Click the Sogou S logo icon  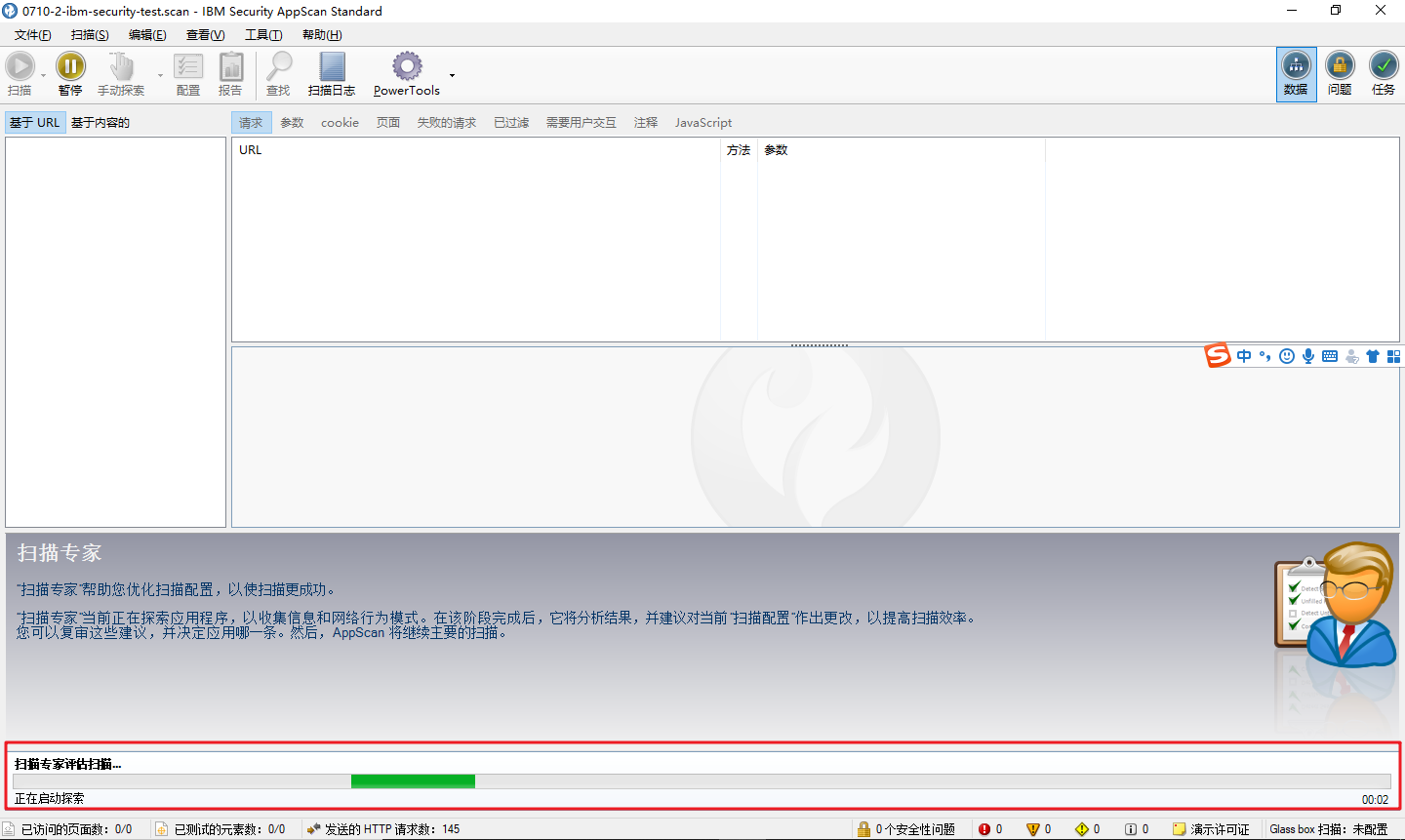1218,356
